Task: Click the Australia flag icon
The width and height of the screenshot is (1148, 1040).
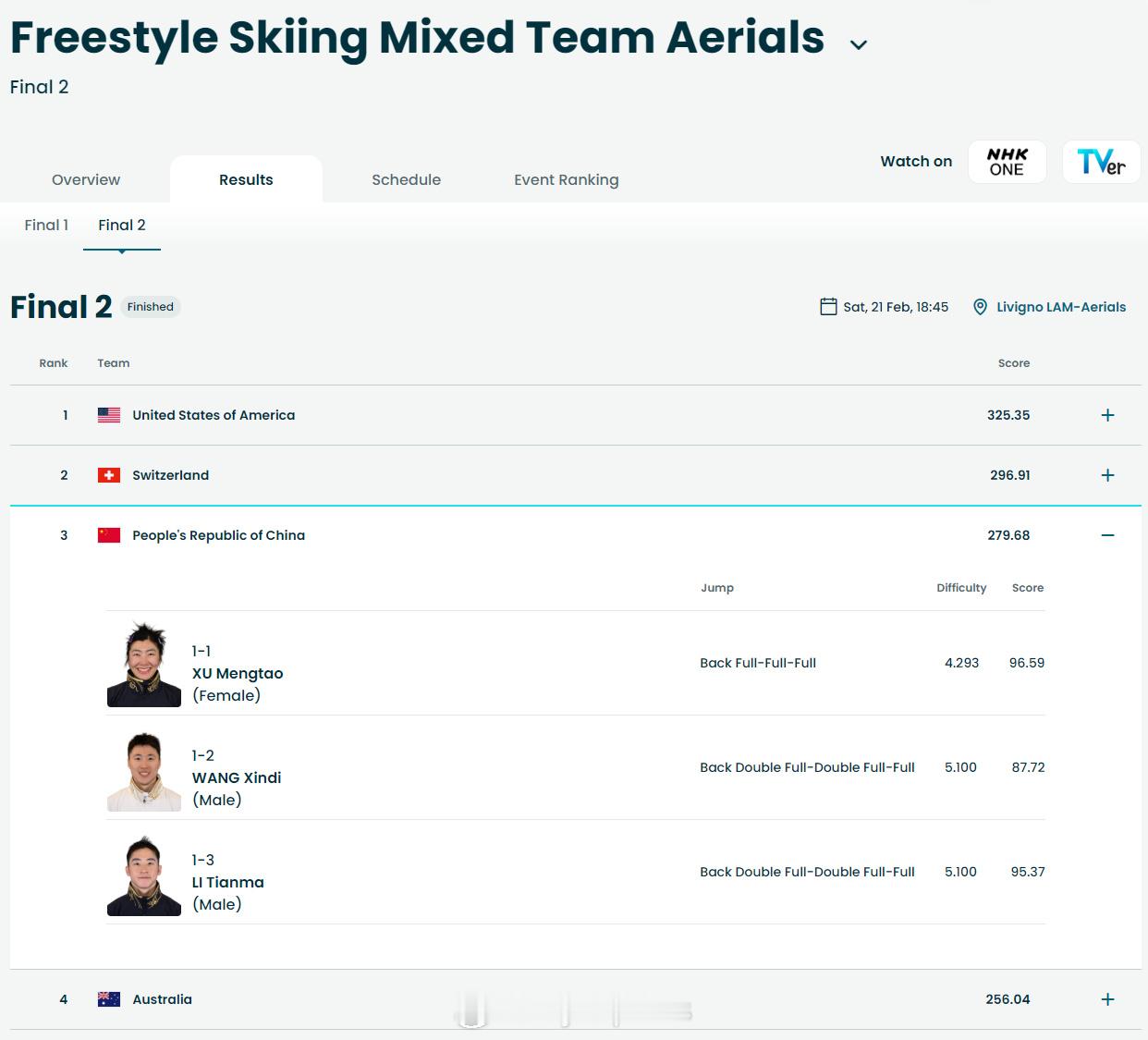Action: point(109,999)
